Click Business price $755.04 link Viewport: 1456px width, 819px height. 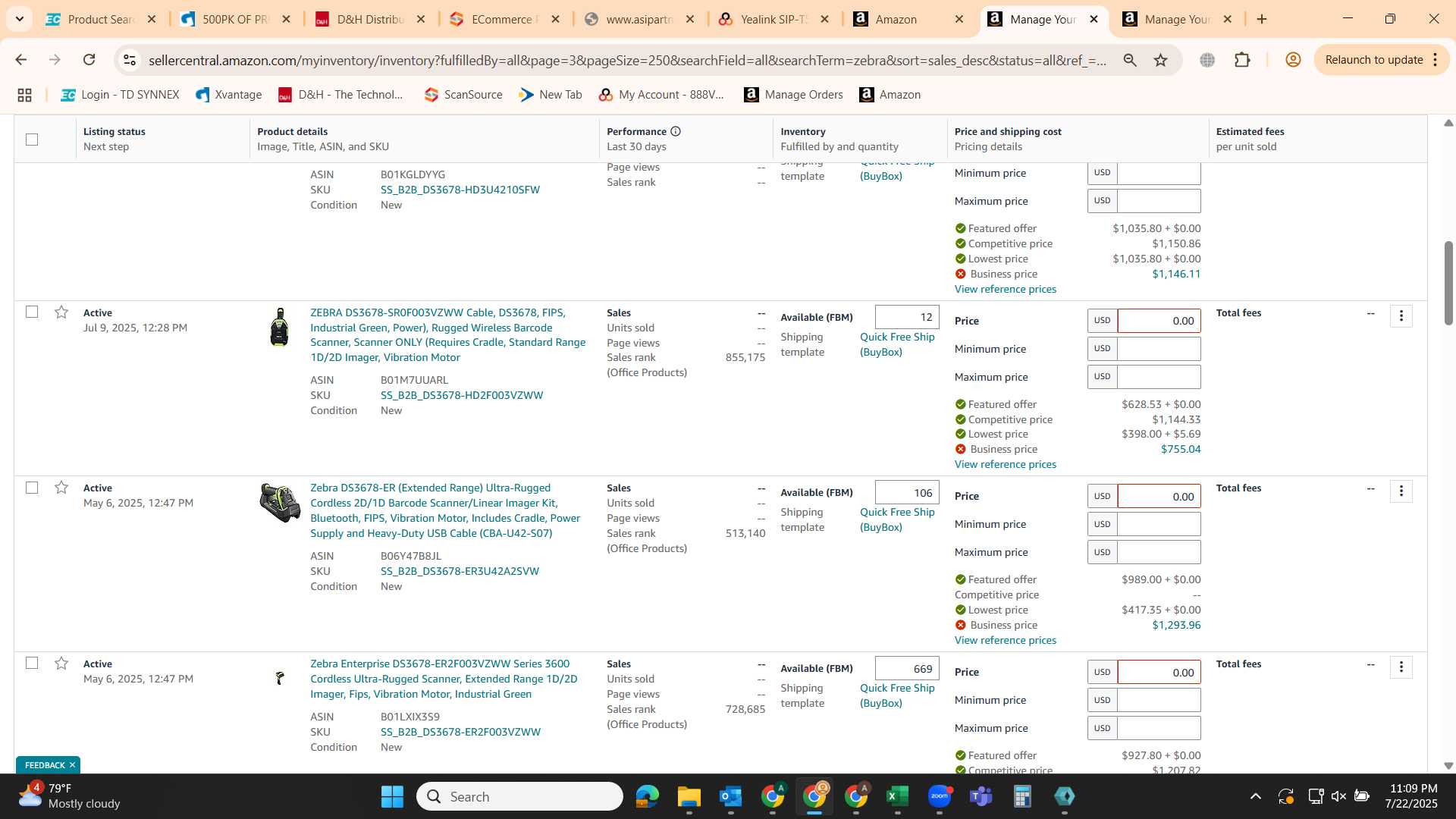click(1181, 449)
